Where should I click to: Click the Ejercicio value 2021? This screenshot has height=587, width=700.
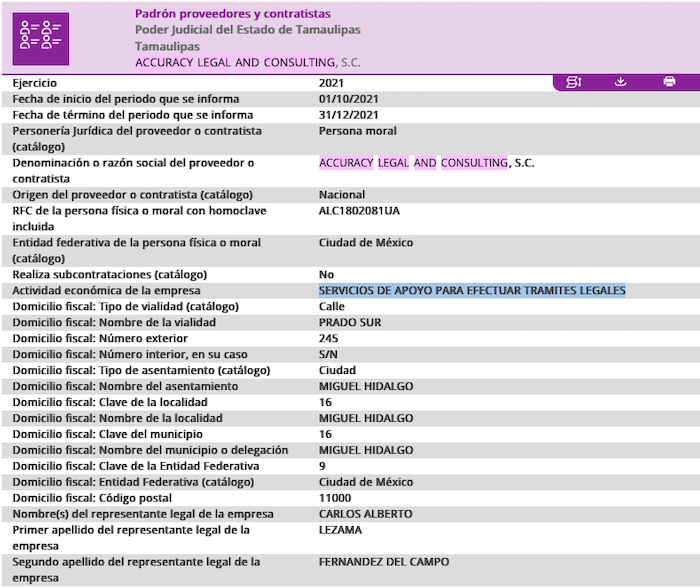(x=332, y=83)
